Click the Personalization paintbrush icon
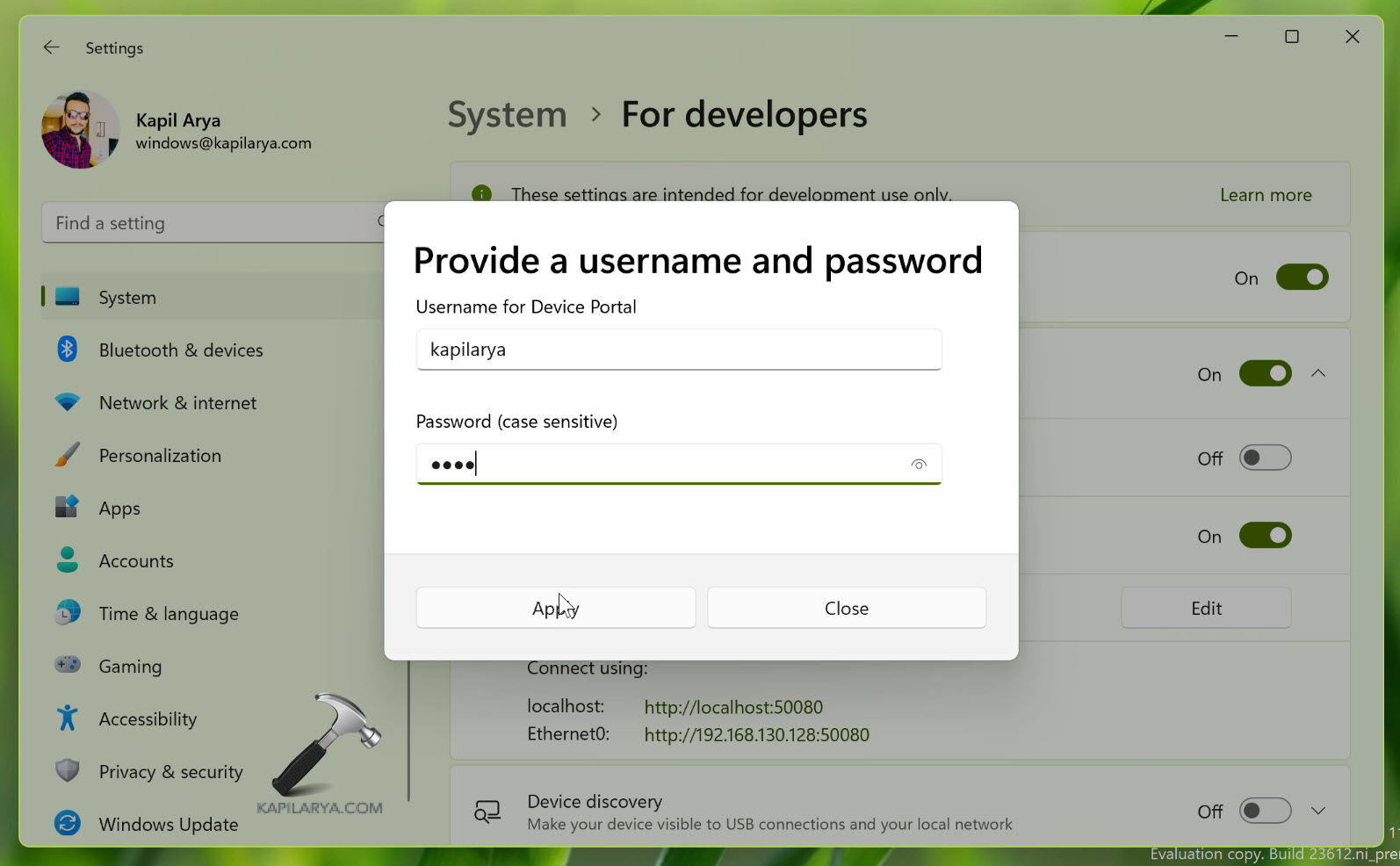1400x866 pixels. (68, 455)
